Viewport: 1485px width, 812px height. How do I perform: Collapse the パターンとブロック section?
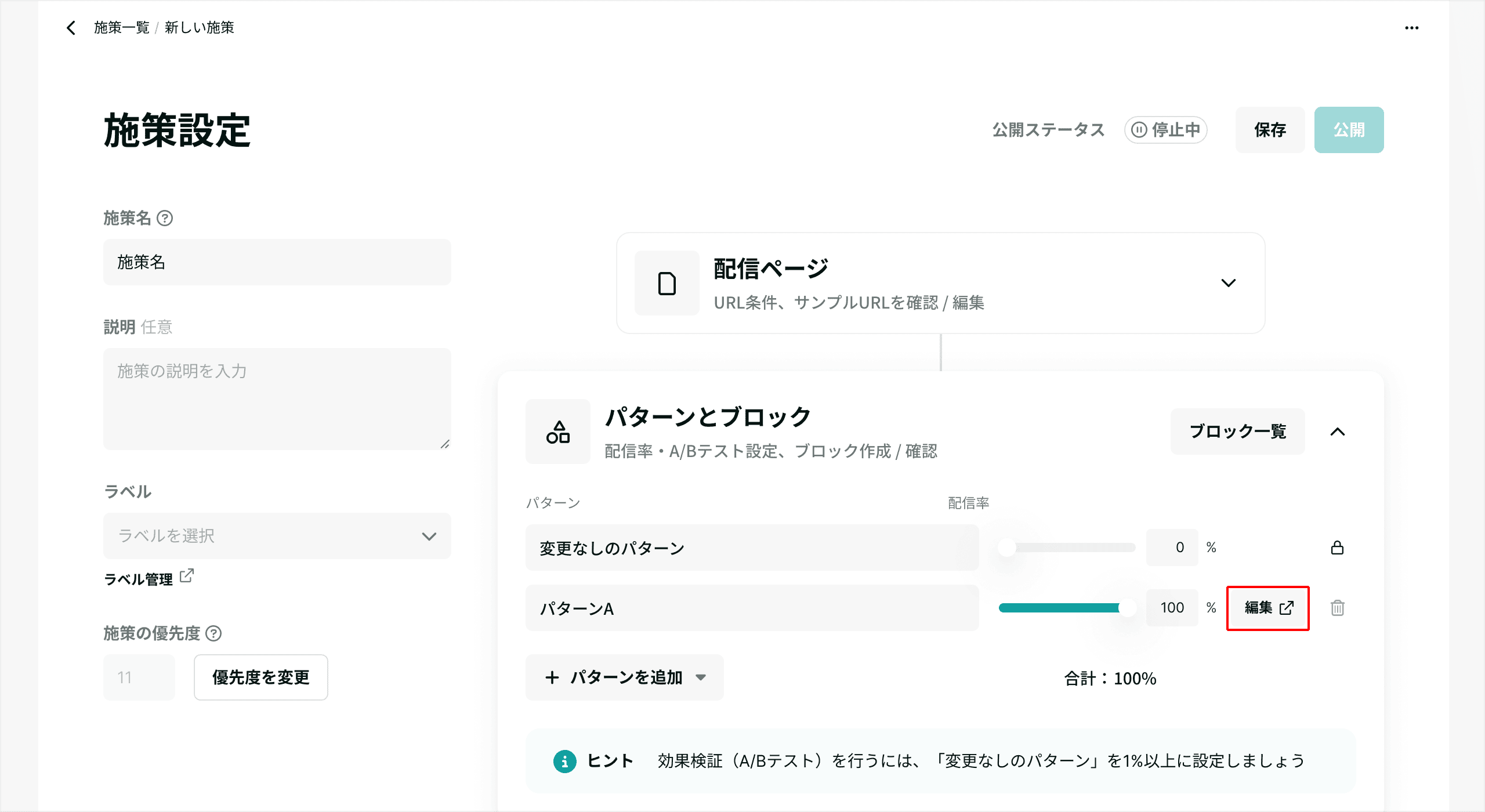[1337, 432]
